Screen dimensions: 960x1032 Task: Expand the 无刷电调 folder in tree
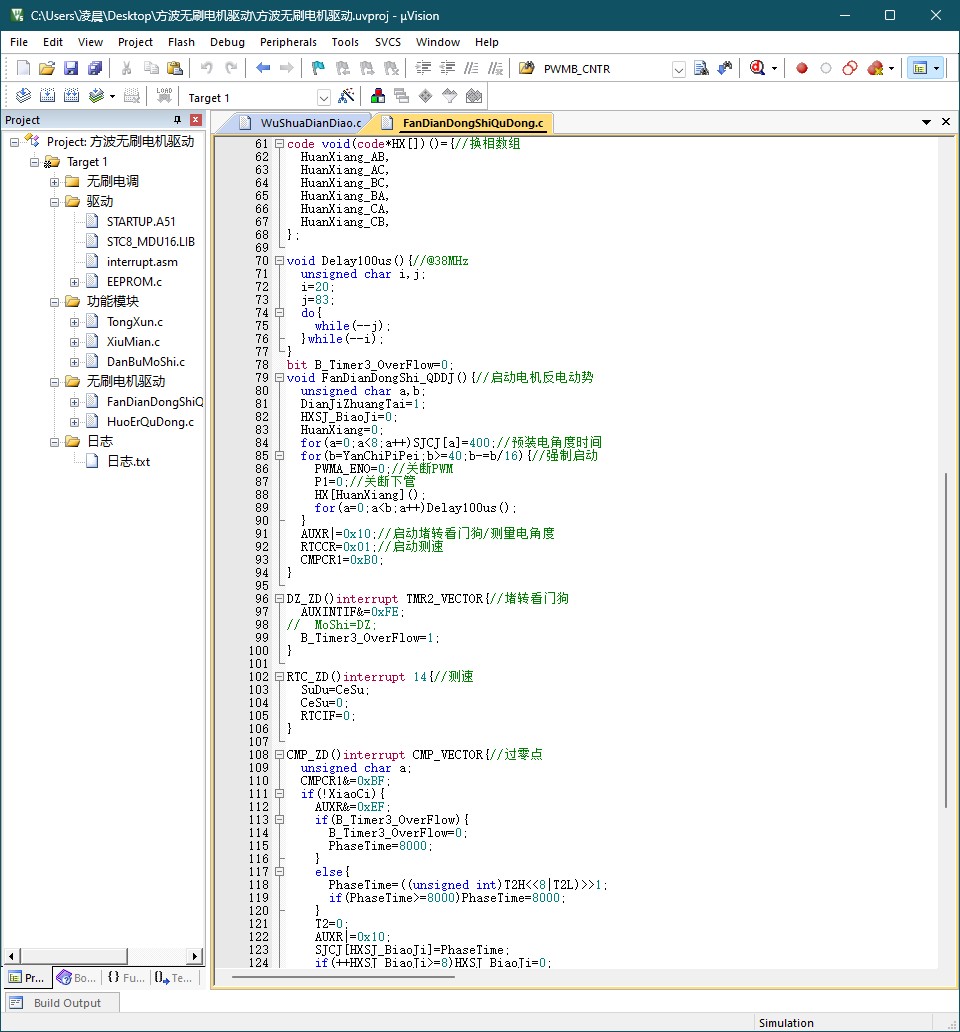[55, 182]
